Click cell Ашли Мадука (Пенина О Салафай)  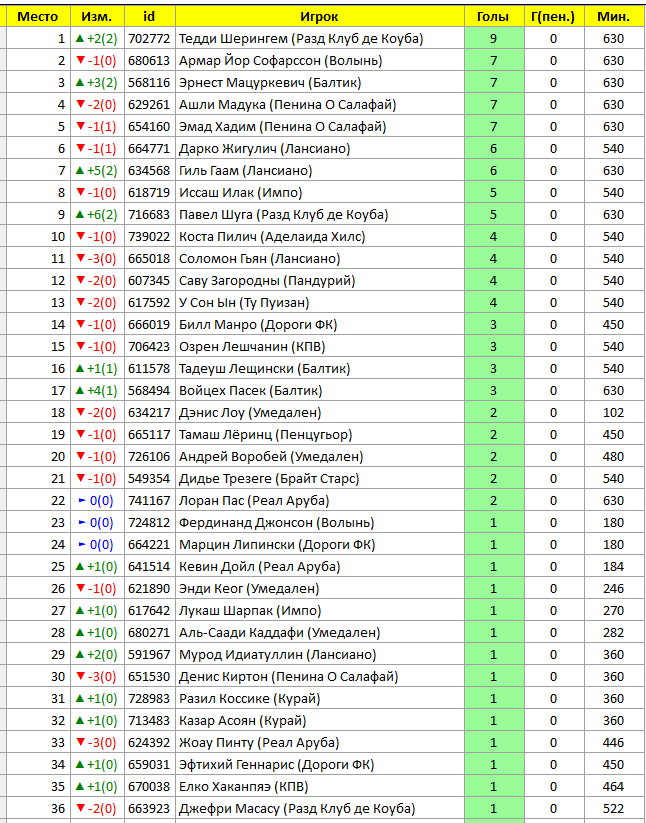[x=320, y=104]
